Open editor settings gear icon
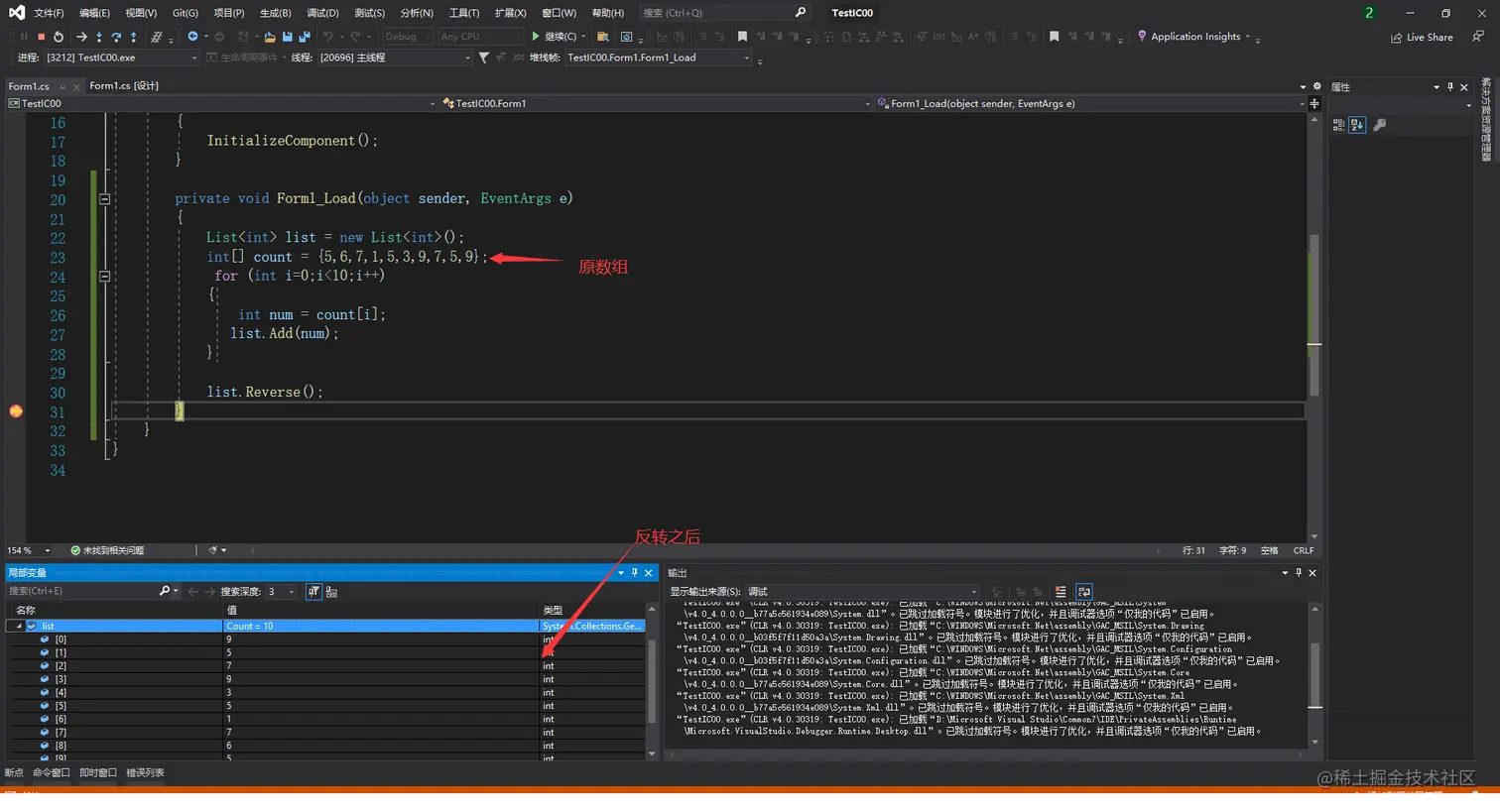 click(x=1317, y=86)
